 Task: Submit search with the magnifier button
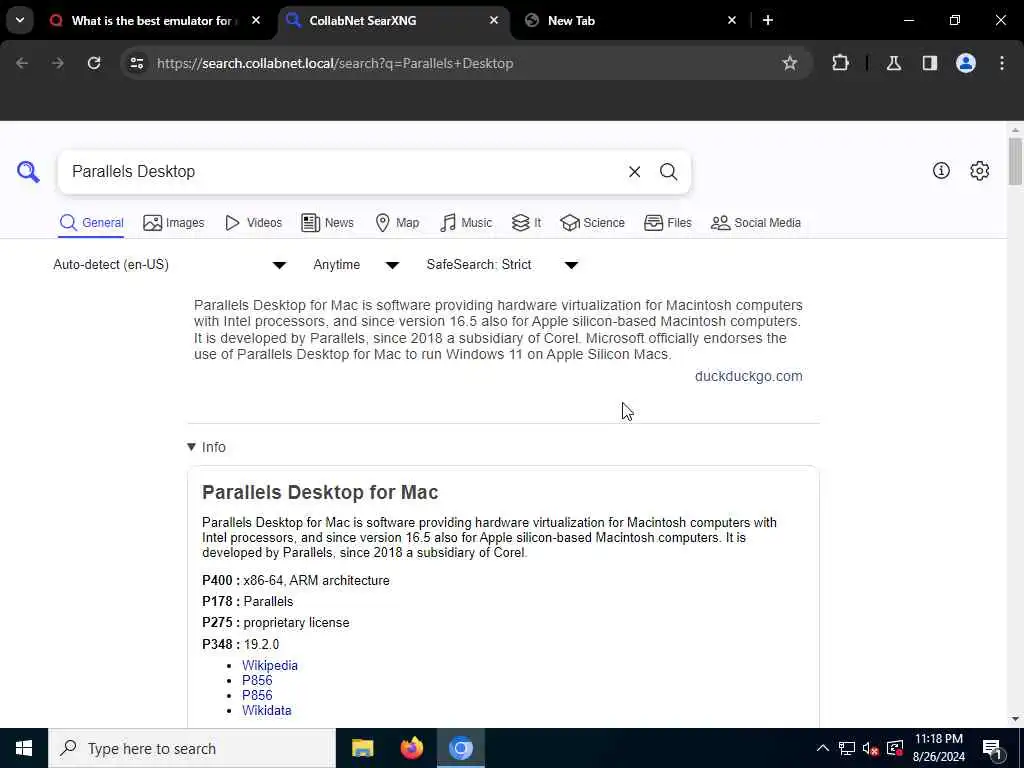668,172
